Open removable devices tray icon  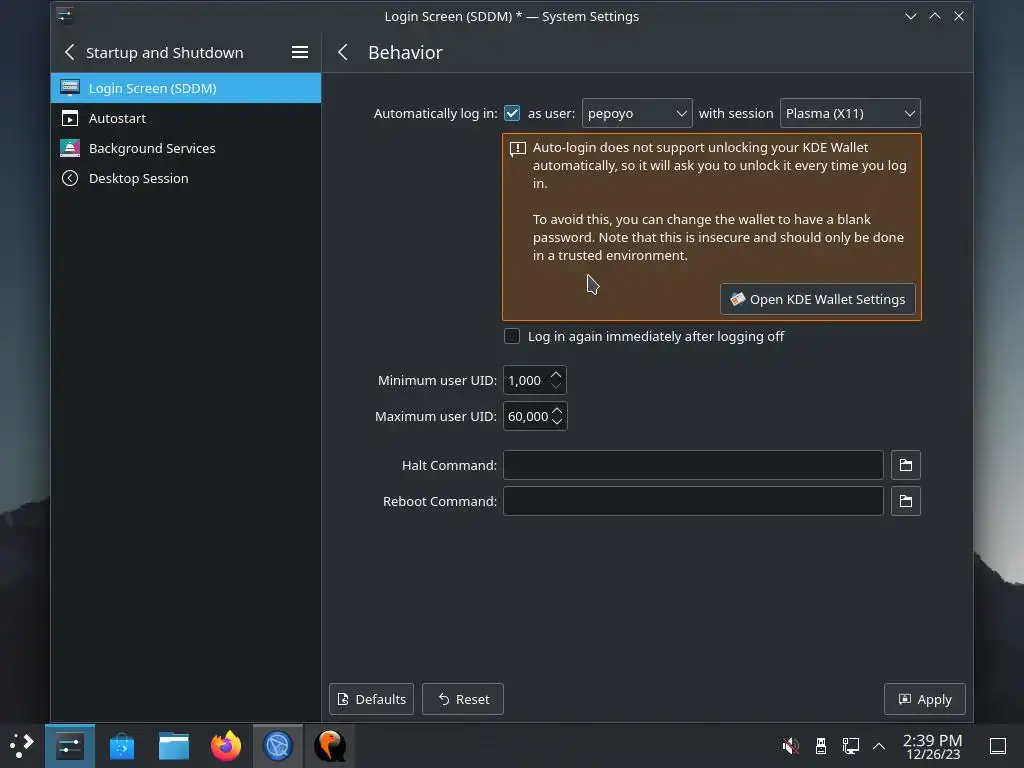[821, 746]
